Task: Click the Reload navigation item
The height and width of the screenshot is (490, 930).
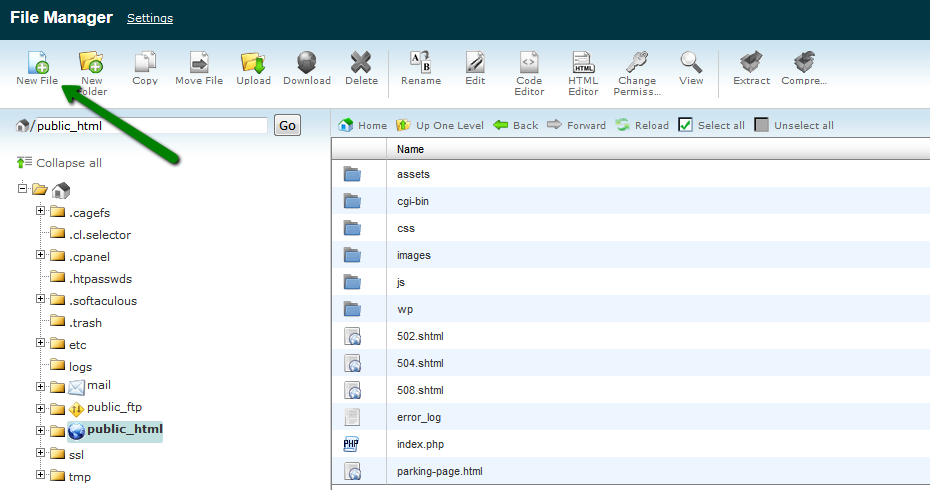Action: click(x=642, y=125)
